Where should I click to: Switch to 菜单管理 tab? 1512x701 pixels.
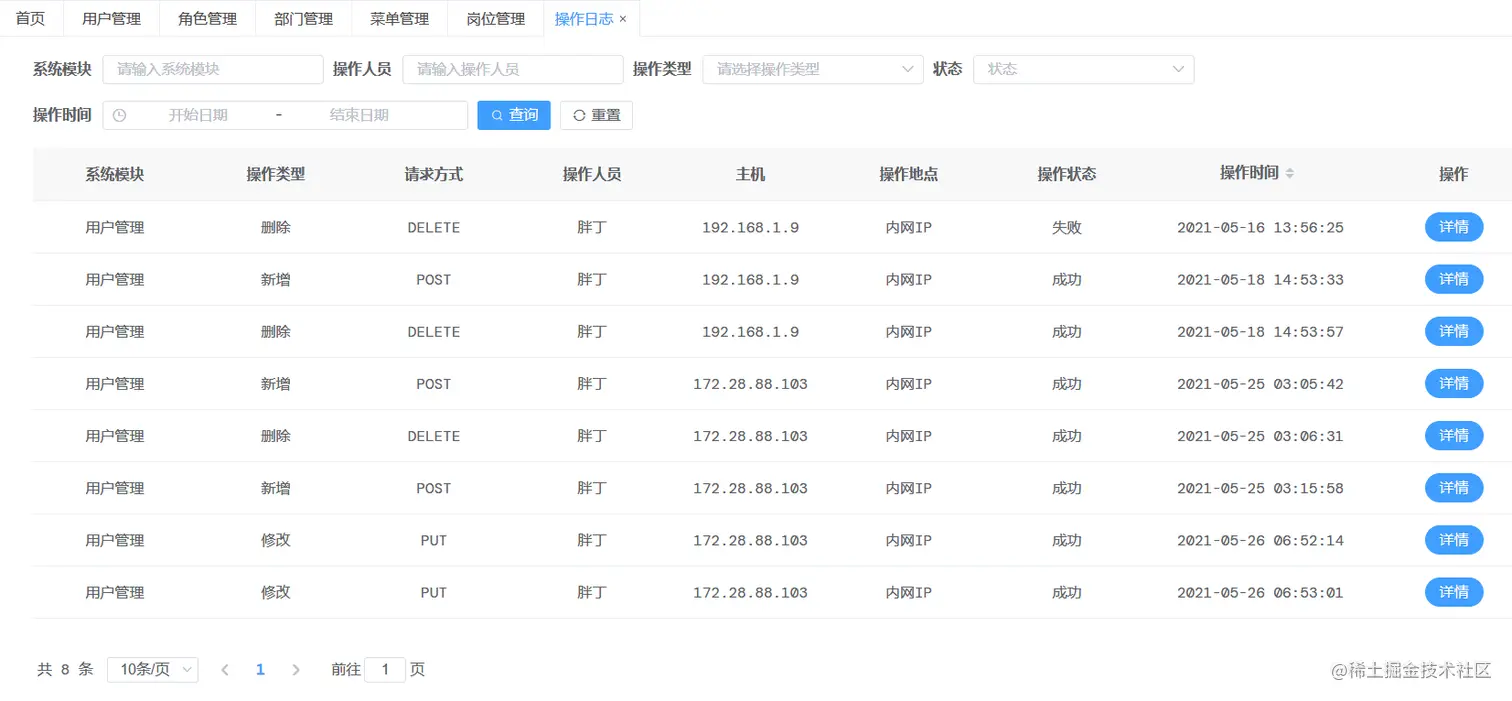point(399,19)
